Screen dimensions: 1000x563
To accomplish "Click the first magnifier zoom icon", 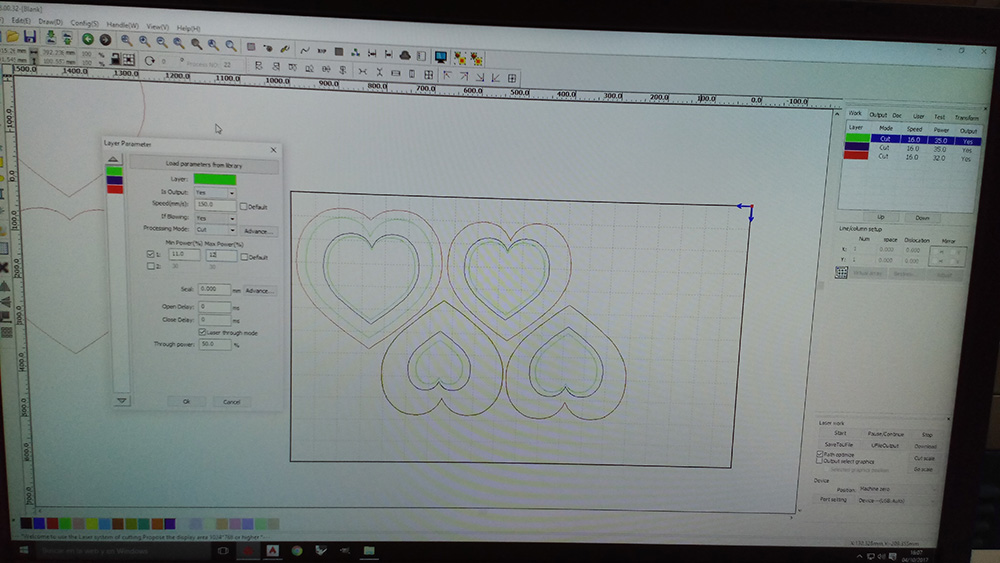I will coord(126,41).
